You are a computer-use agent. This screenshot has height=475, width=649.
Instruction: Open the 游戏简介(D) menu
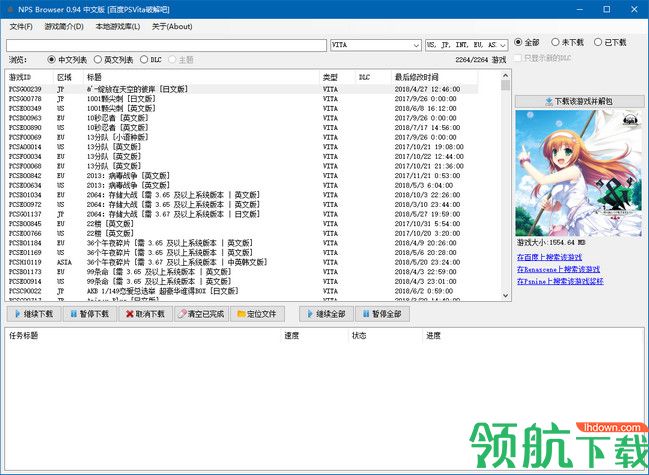64,26
